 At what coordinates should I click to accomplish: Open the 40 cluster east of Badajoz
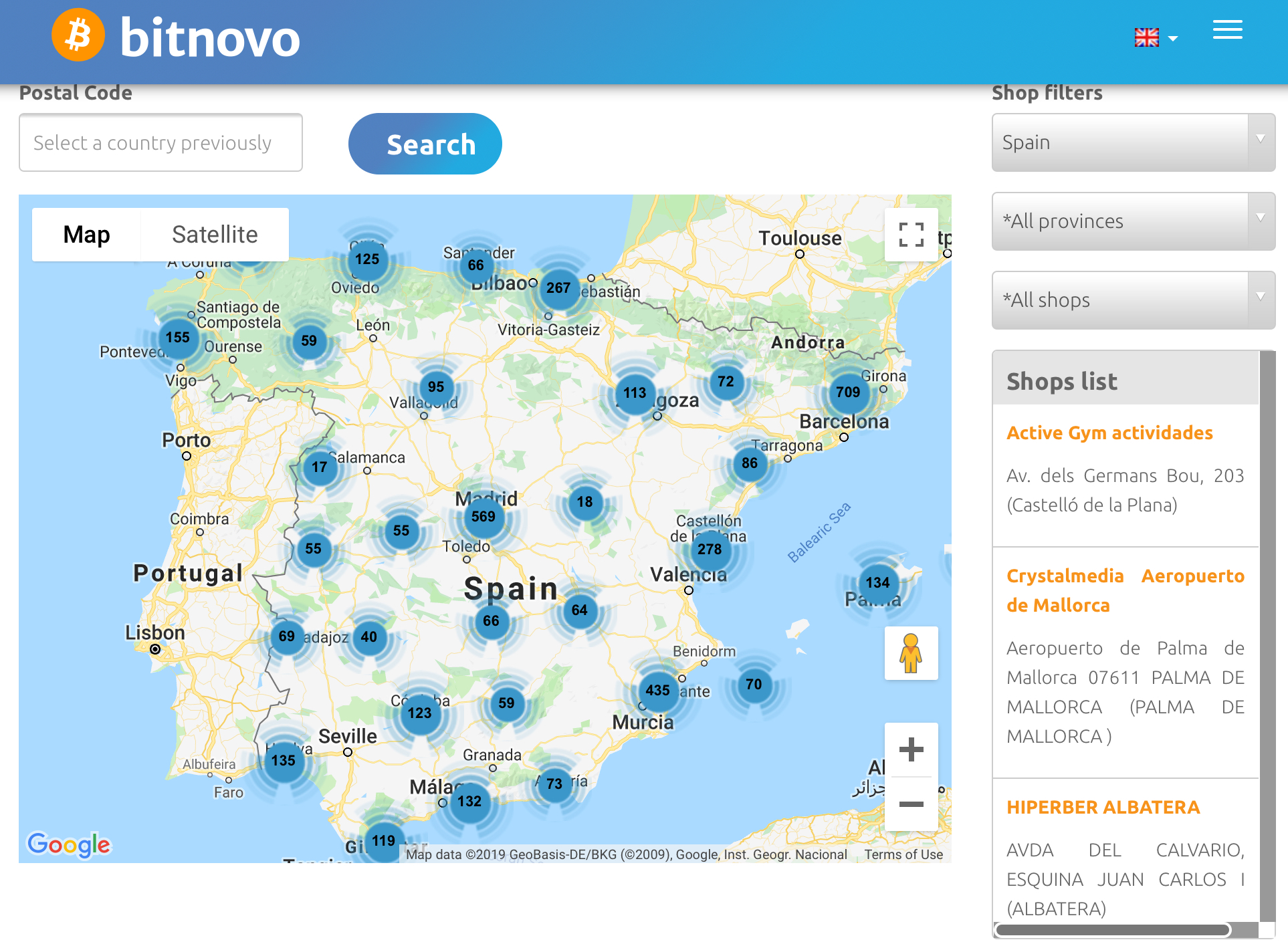click(x=369, y=637)
